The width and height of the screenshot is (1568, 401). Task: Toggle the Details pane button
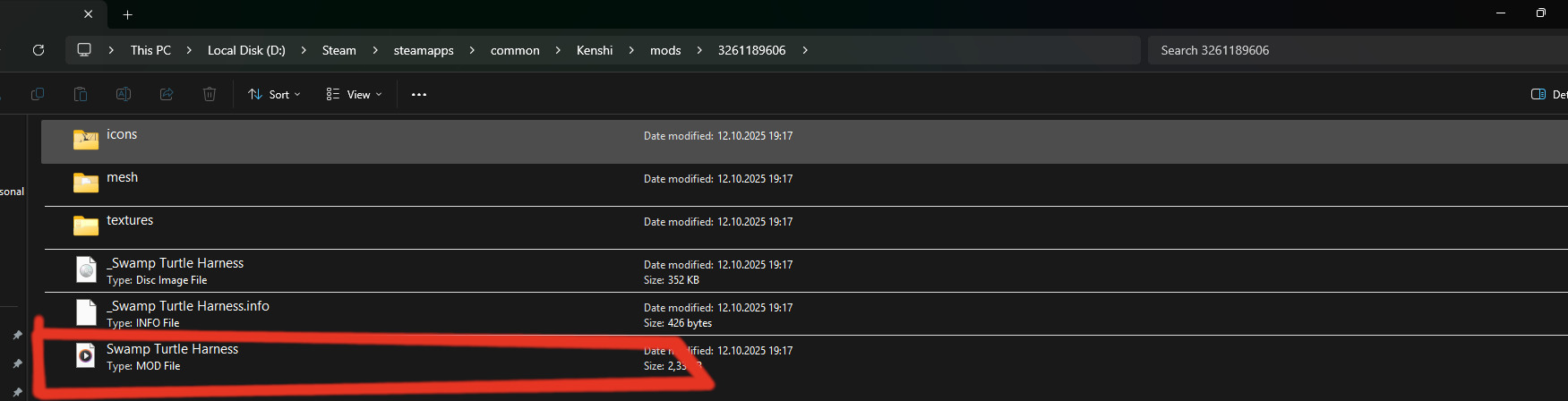point(1548,94)
